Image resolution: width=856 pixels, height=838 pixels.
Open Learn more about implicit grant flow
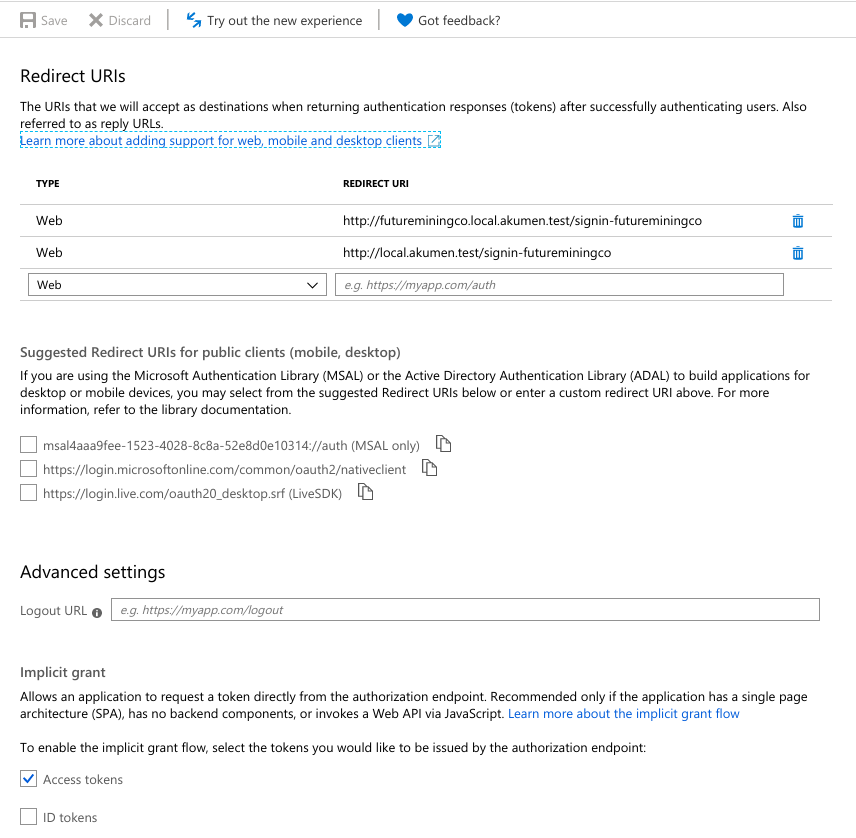[624, 714]
